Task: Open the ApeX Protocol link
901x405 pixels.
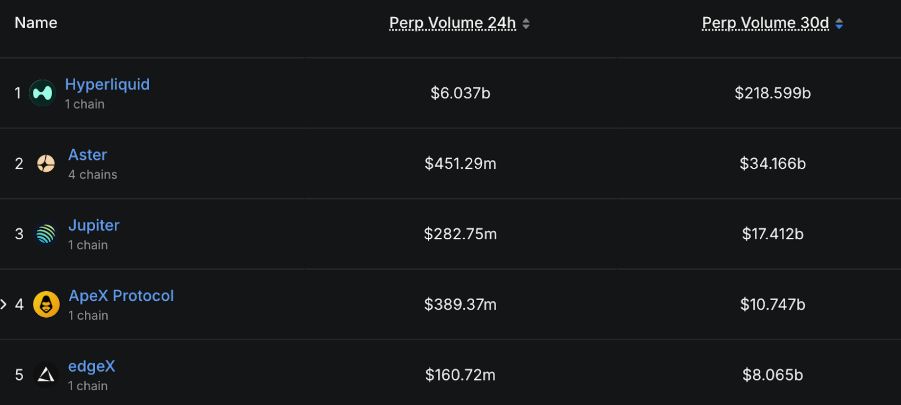Action: (120, 296)
